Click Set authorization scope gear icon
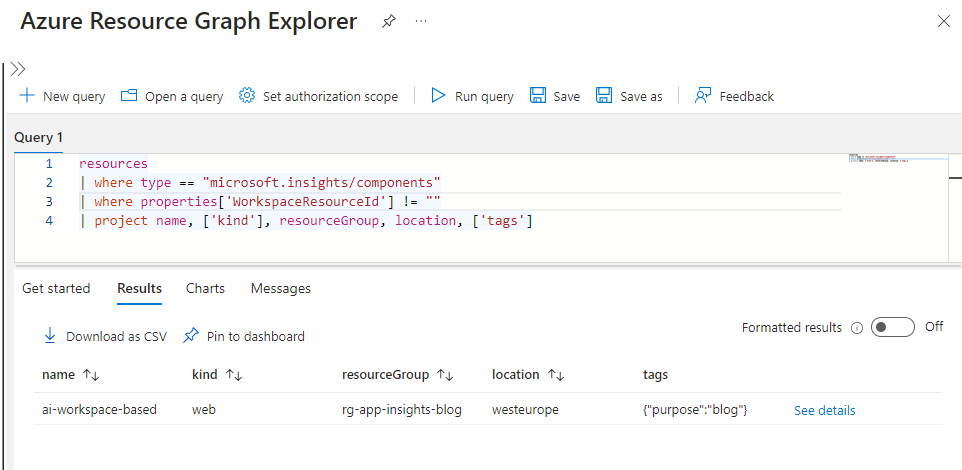The width and height of the screenshot is (962, 470). coord(247,96)
